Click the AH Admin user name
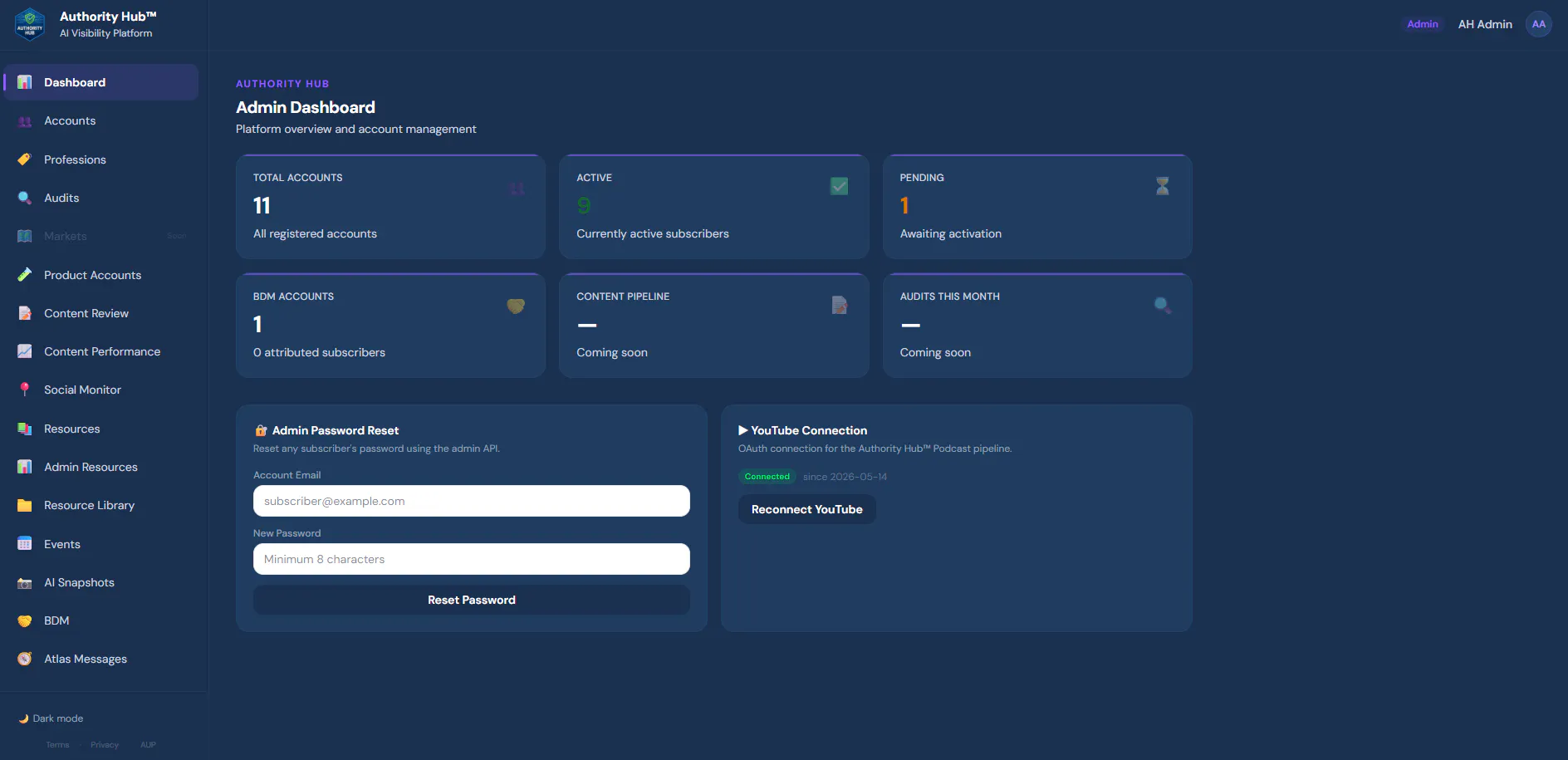The height and width of the screenshot is (760, 1568). pos(1485,24)
